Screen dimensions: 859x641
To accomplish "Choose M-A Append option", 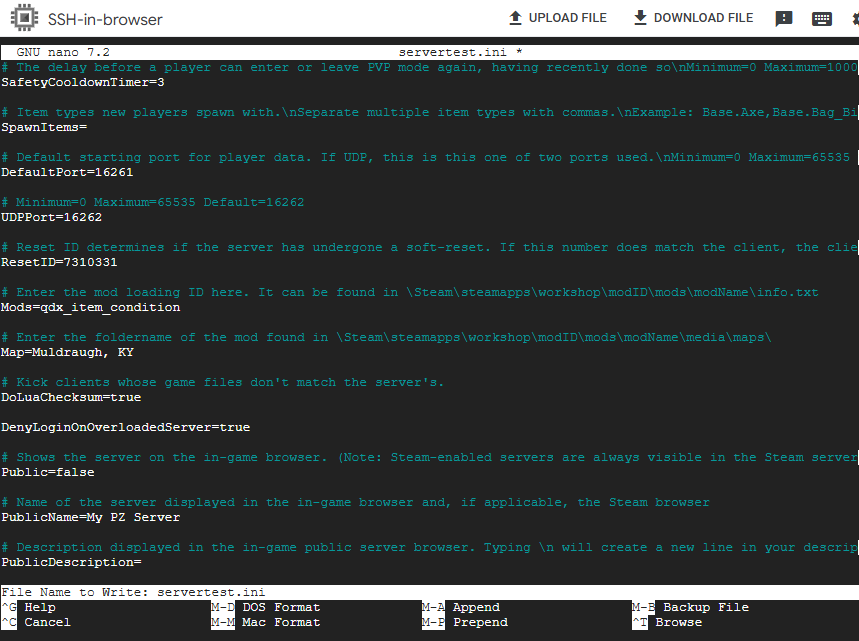I will pos(461,607).
